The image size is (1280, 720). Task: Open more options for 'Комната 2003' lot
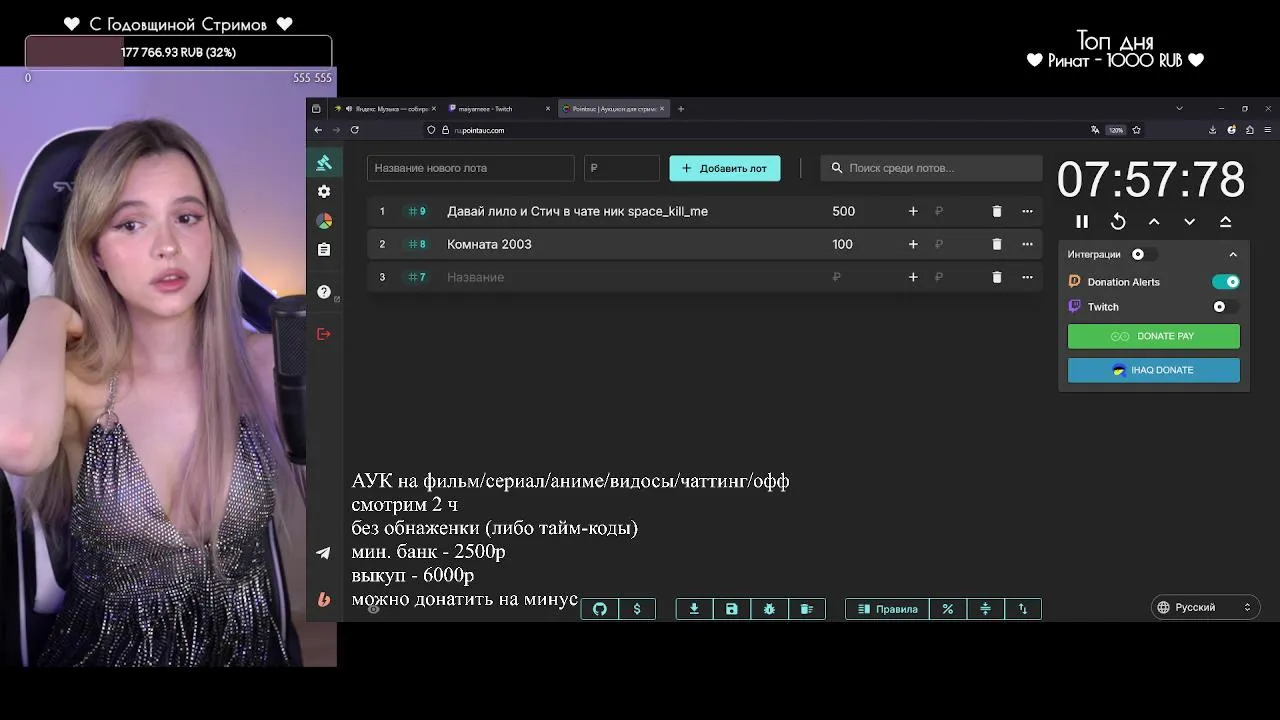1027,244
